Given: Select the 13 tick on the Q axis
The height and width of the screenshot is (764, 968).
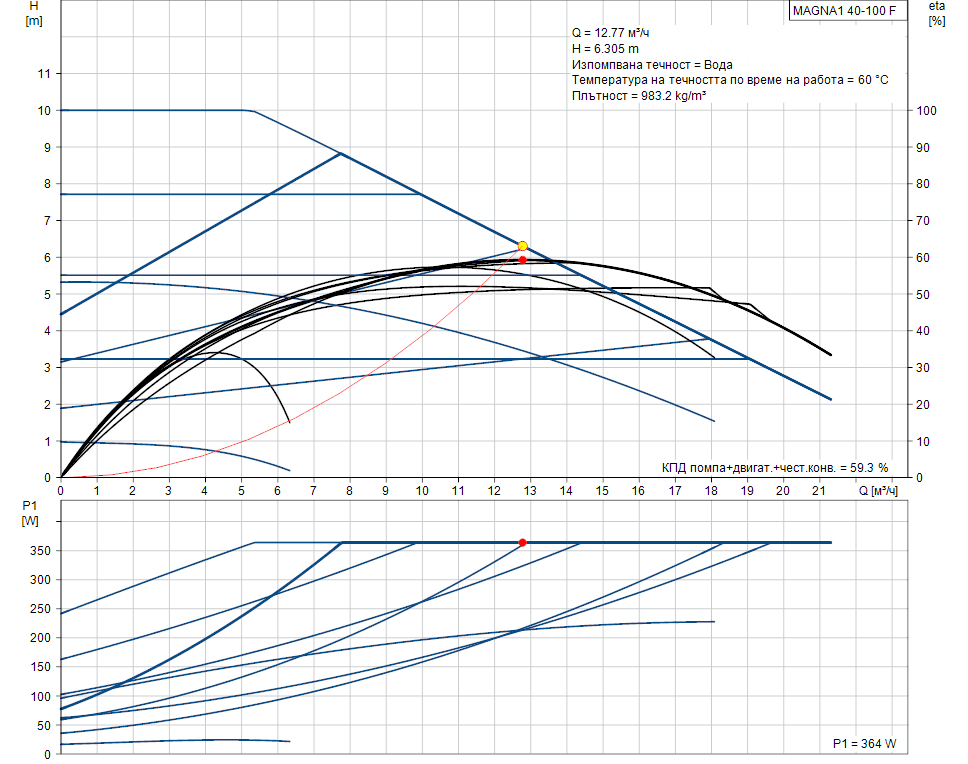Looking at the screenshot, I should (530, 491).
